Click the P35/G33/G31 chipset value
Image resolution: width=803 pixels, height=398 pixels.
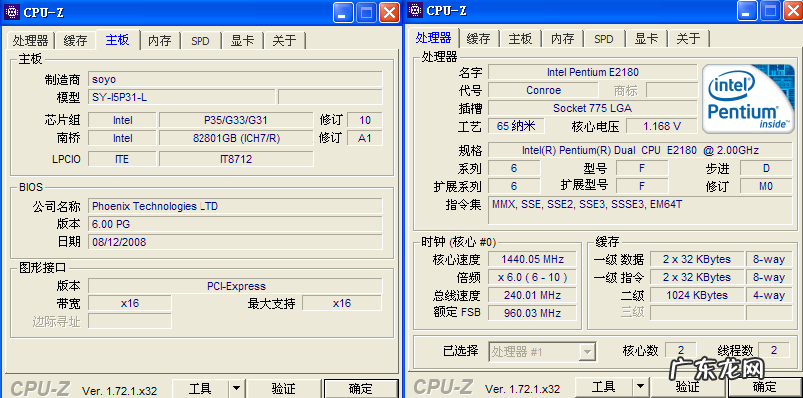click(236, 120)
